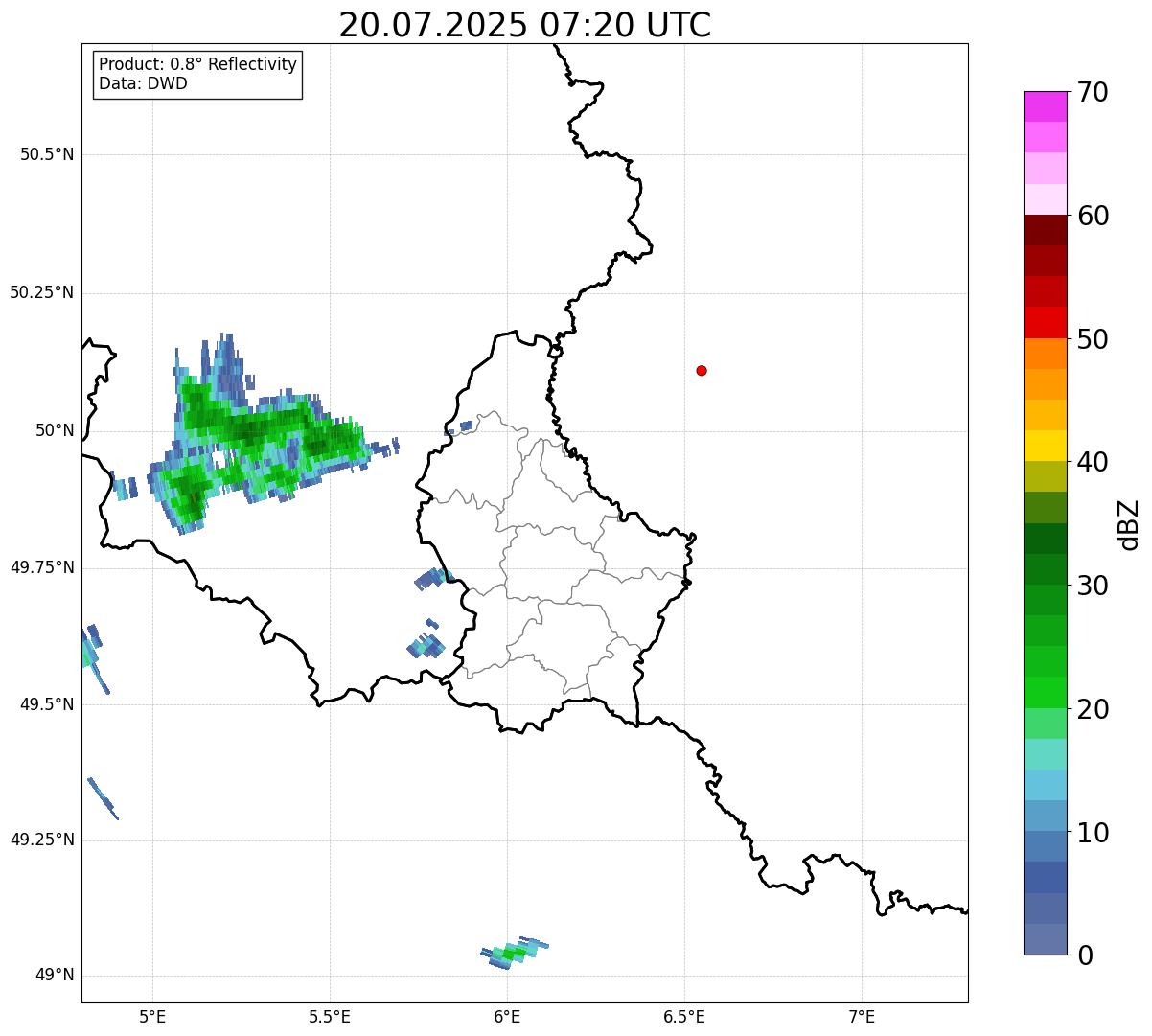Click the 6.5°E longitude label

(x=684, y=1016)
